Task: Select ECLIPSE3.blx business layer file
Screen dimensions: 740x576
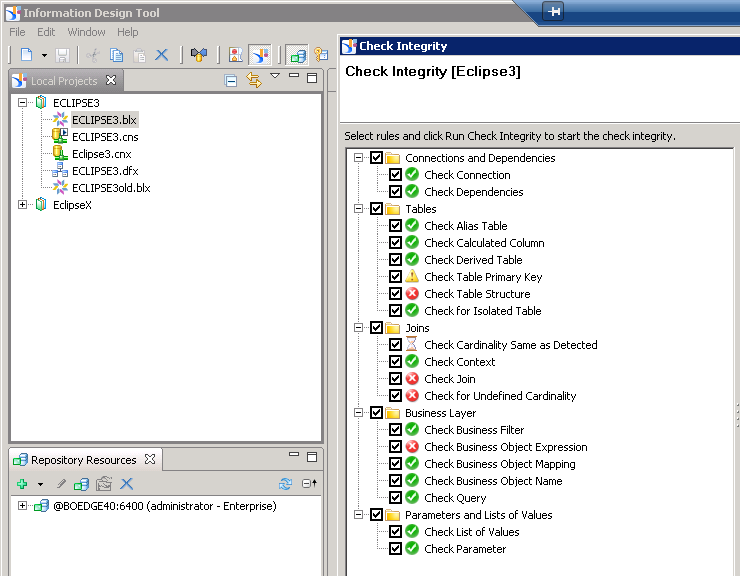Action: click(x=104, y=120)
